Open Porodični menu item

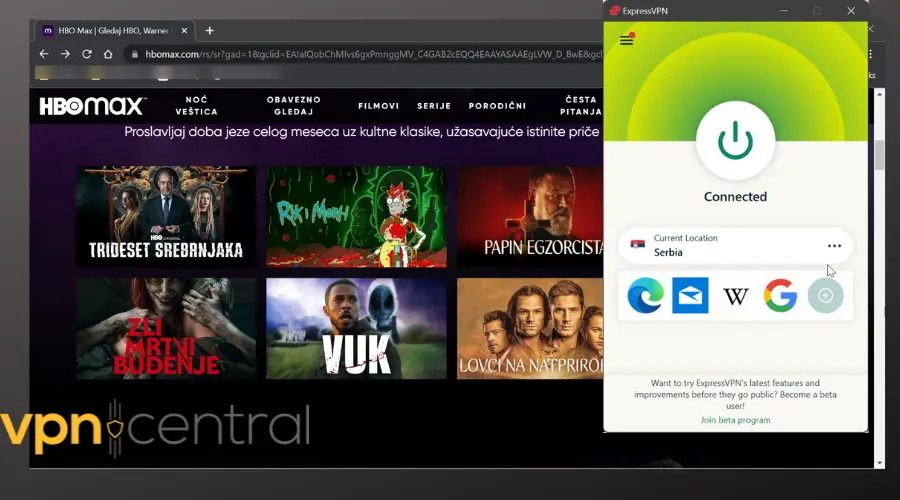coord(497,106)
